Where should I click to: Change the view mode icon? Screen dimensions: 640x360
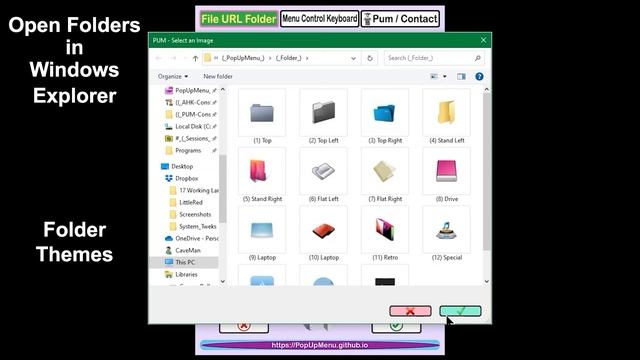coord(434,76)
